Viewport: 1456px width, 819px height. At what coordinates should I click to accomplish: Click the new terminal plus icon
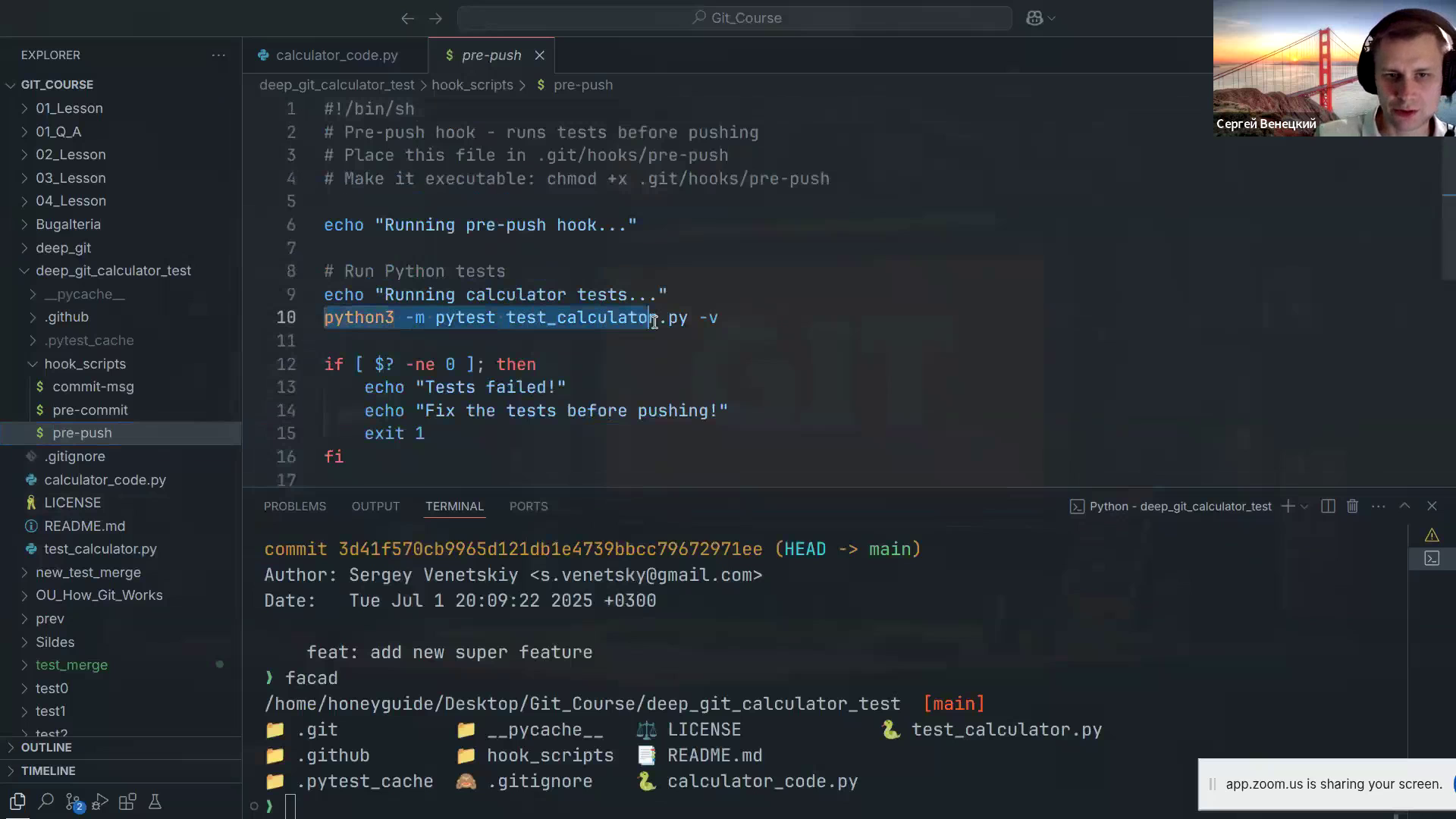point(1287,506)
